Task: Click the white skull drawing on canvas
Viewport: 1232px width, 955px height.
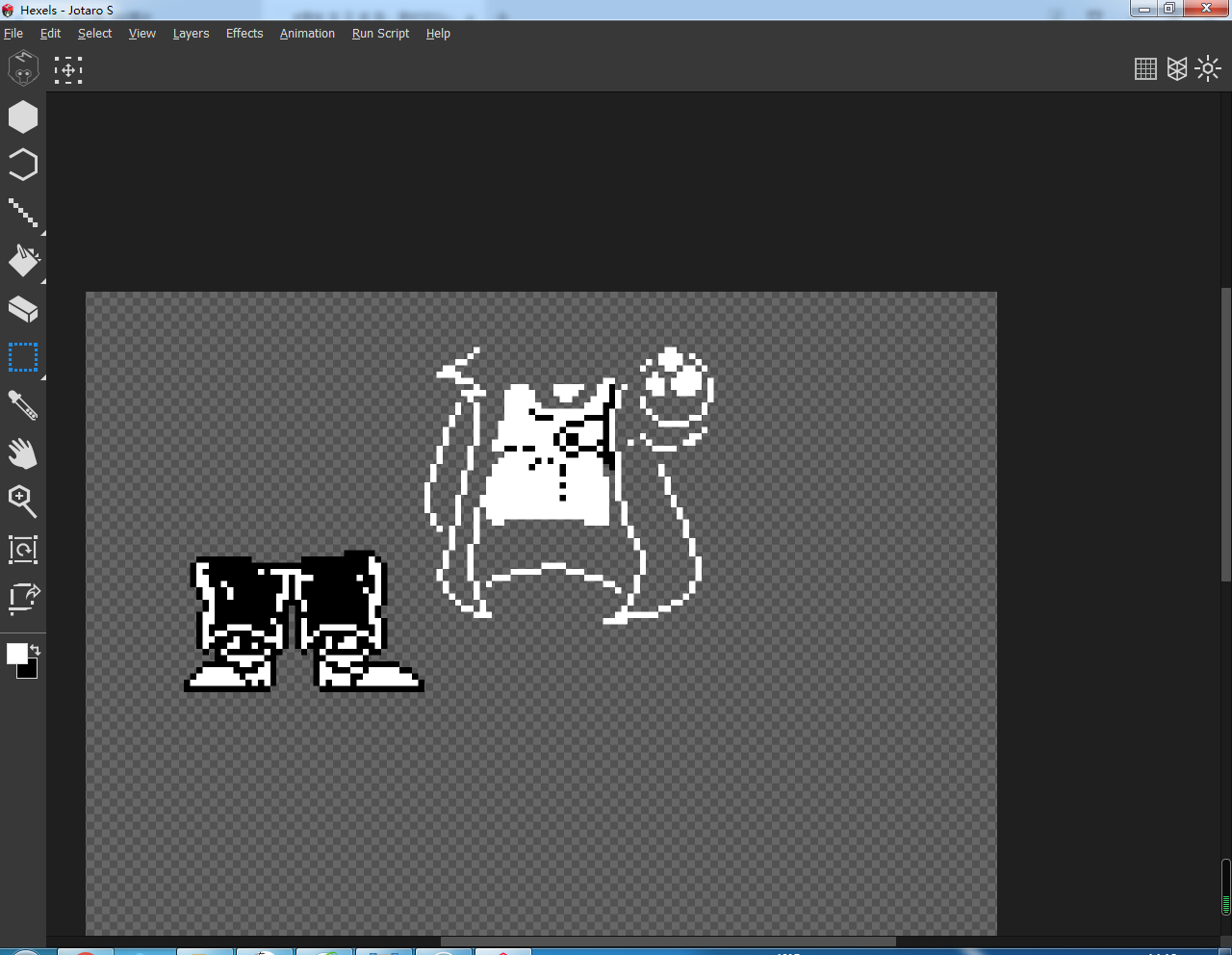Action: [x=677, y=399]
